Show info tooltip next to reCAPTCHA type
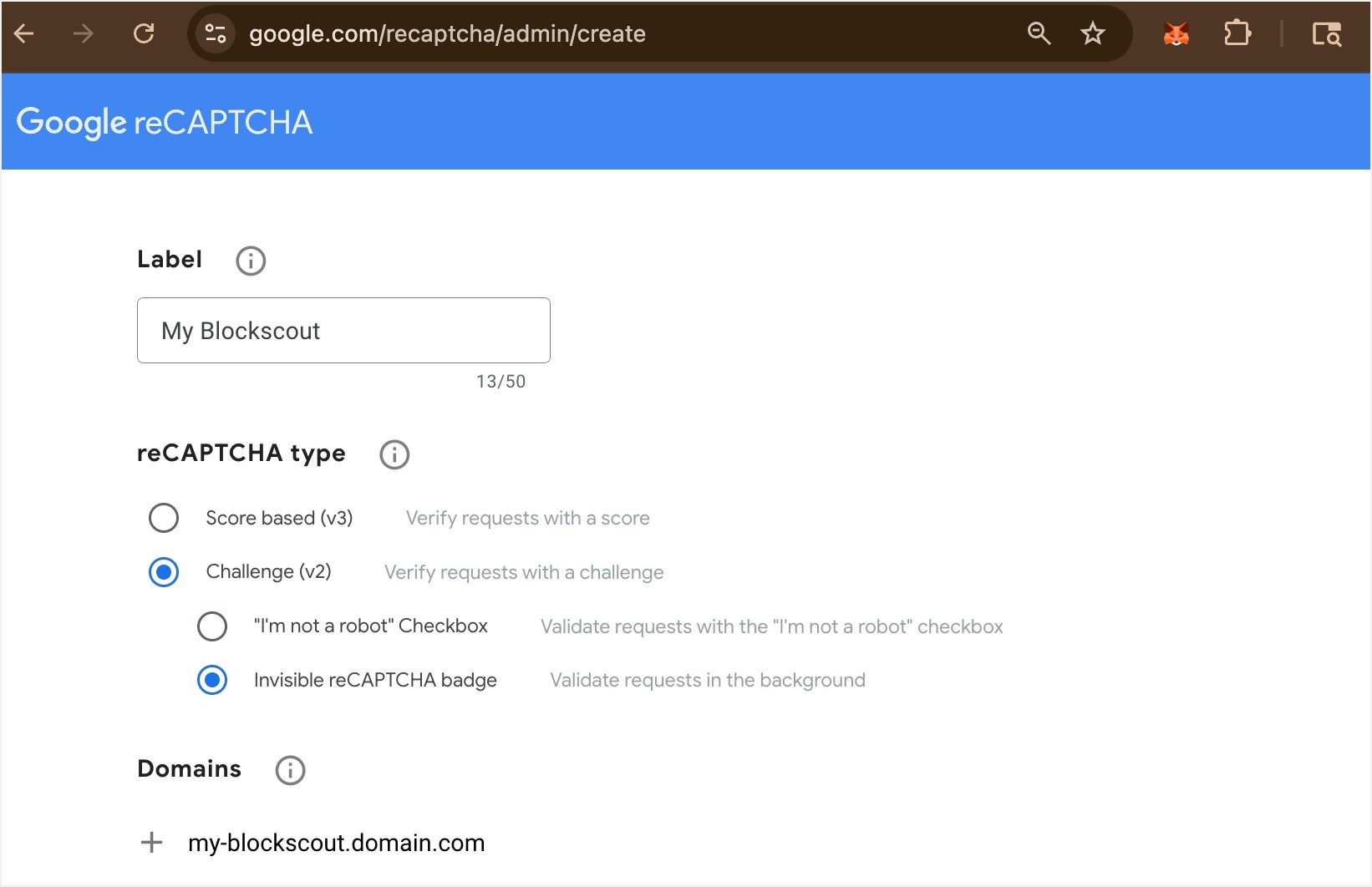The height and width of the screenshot is (887, 1372). click(394, 454)
